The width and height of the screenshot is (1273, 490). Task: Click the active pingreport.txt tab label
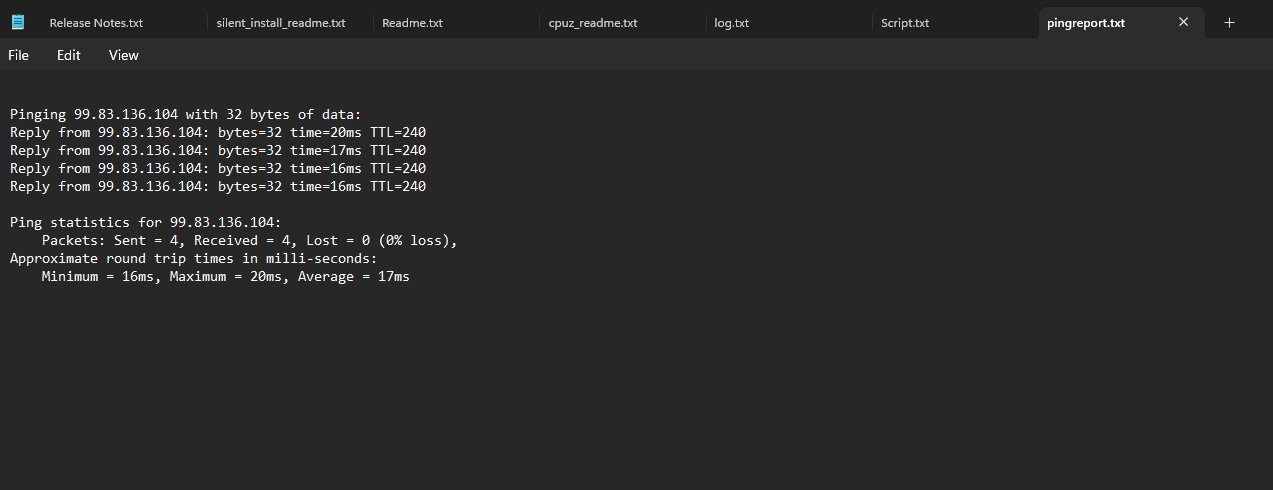tap(1085, 23)
